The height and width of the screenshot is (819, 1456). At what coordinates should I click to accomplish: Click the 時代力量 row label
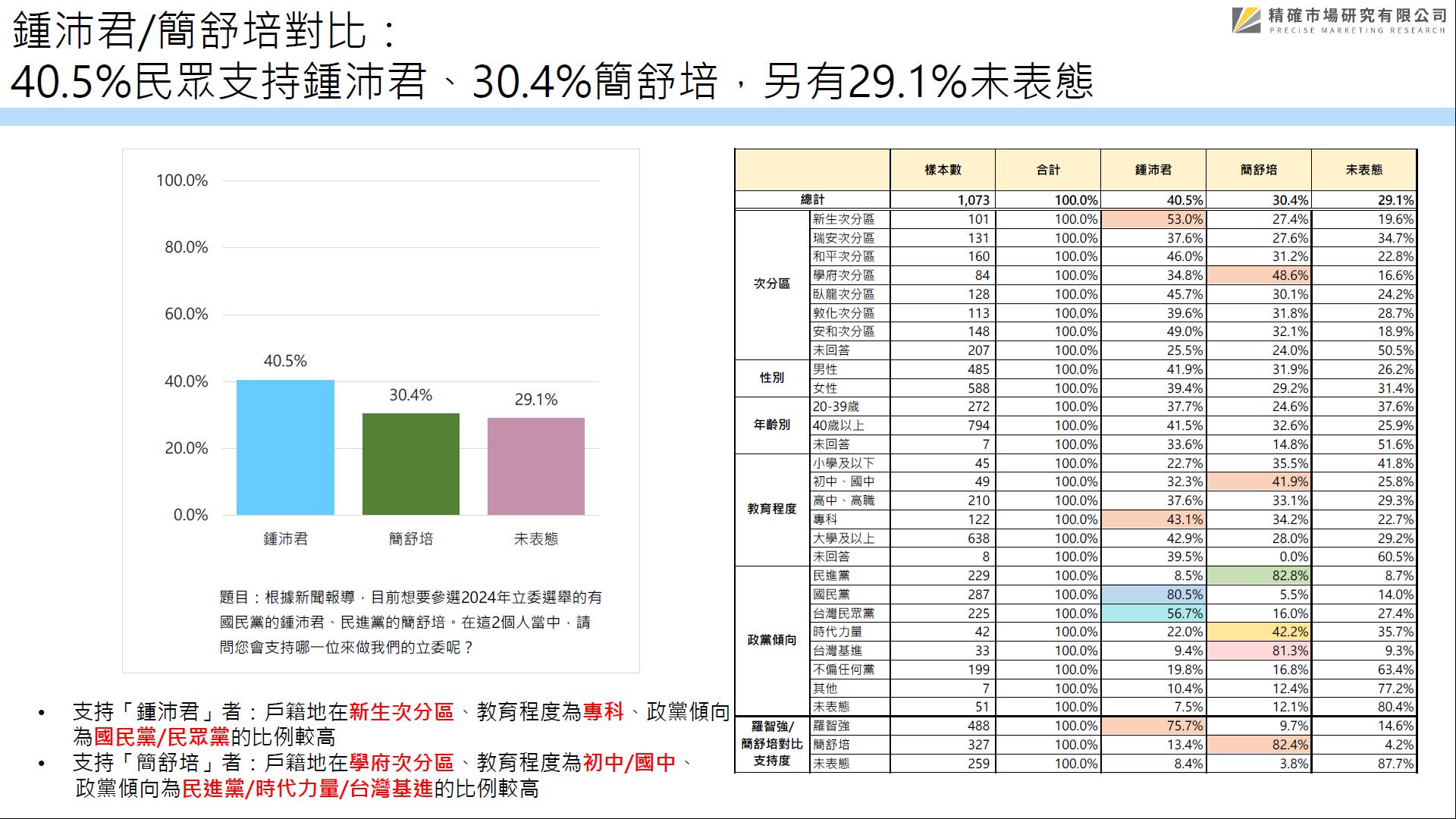tap(837, 632)
